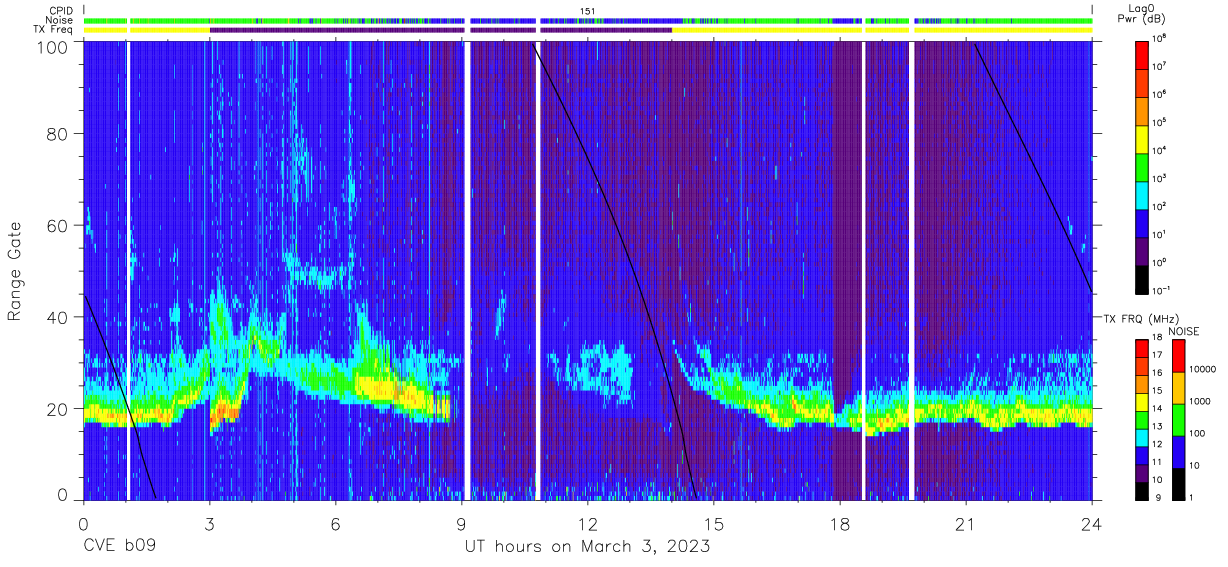Pick the cyan 12–13 MHz TX frequency swatch
The width and height of the screenshot is (1228, 567).
(1143, 437)
